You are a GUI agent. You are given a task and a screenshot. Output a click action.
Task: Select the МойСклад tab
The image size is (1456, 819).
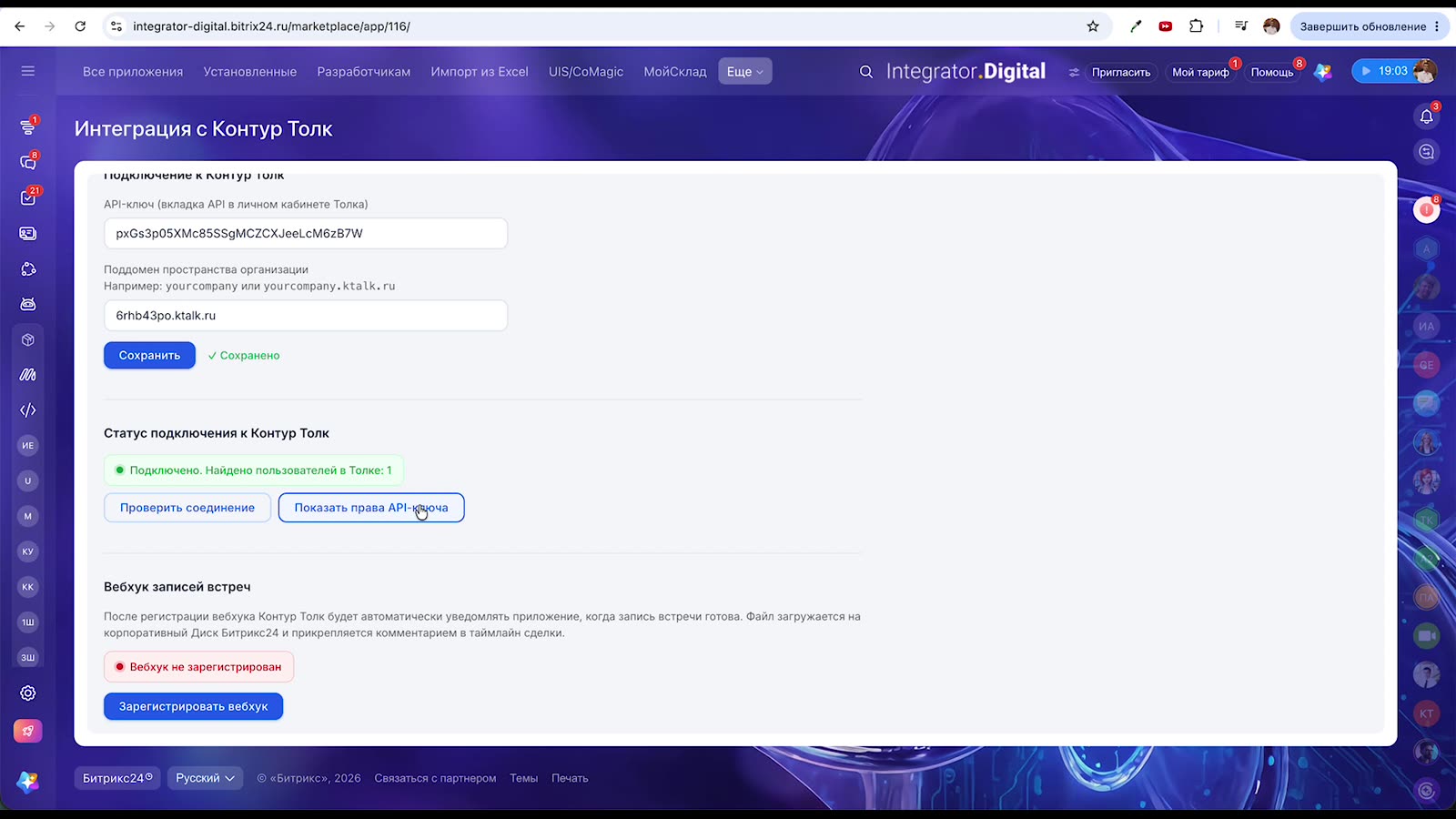point(675,72)
